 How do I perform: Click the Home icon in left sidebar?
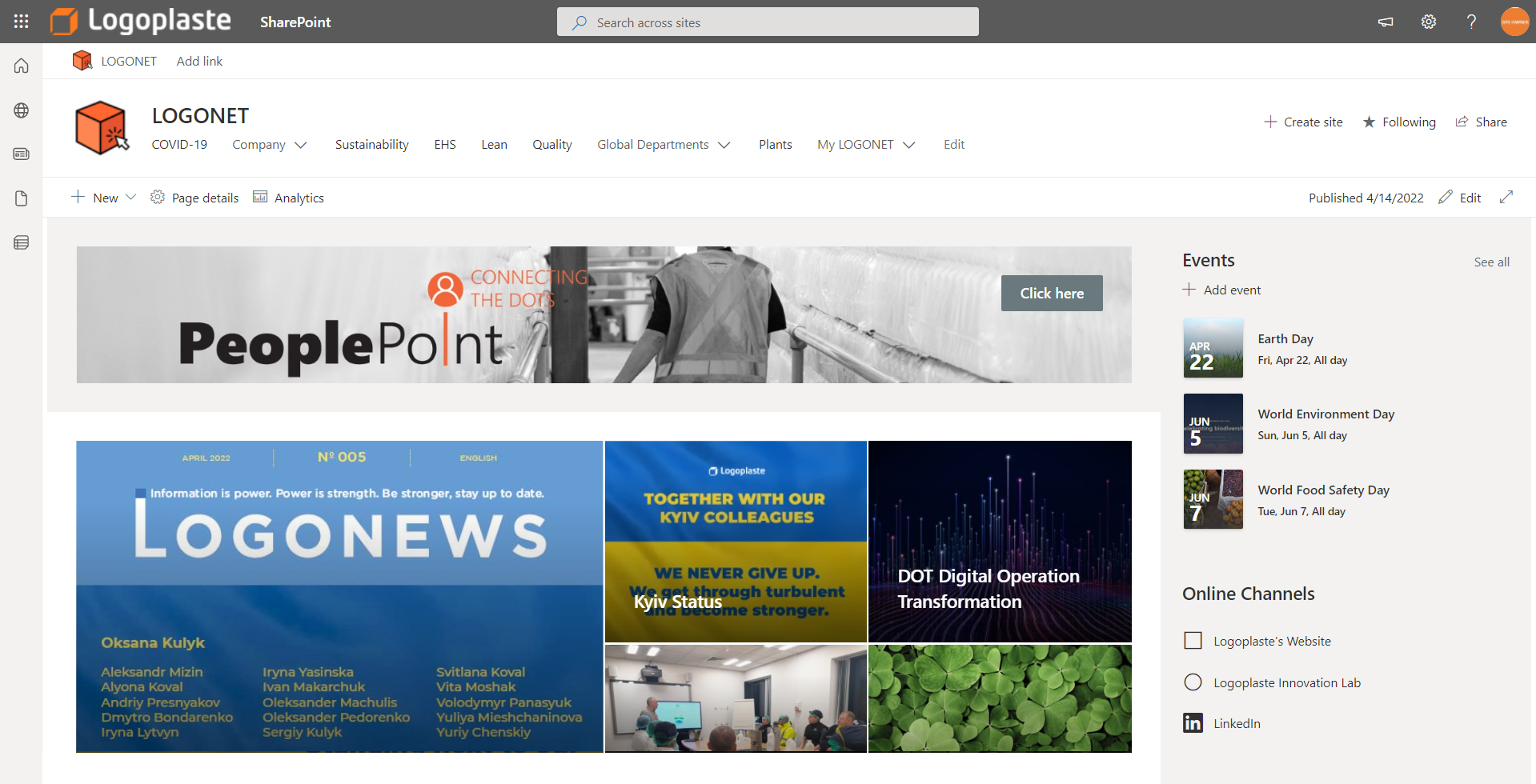tap(20, 65)
